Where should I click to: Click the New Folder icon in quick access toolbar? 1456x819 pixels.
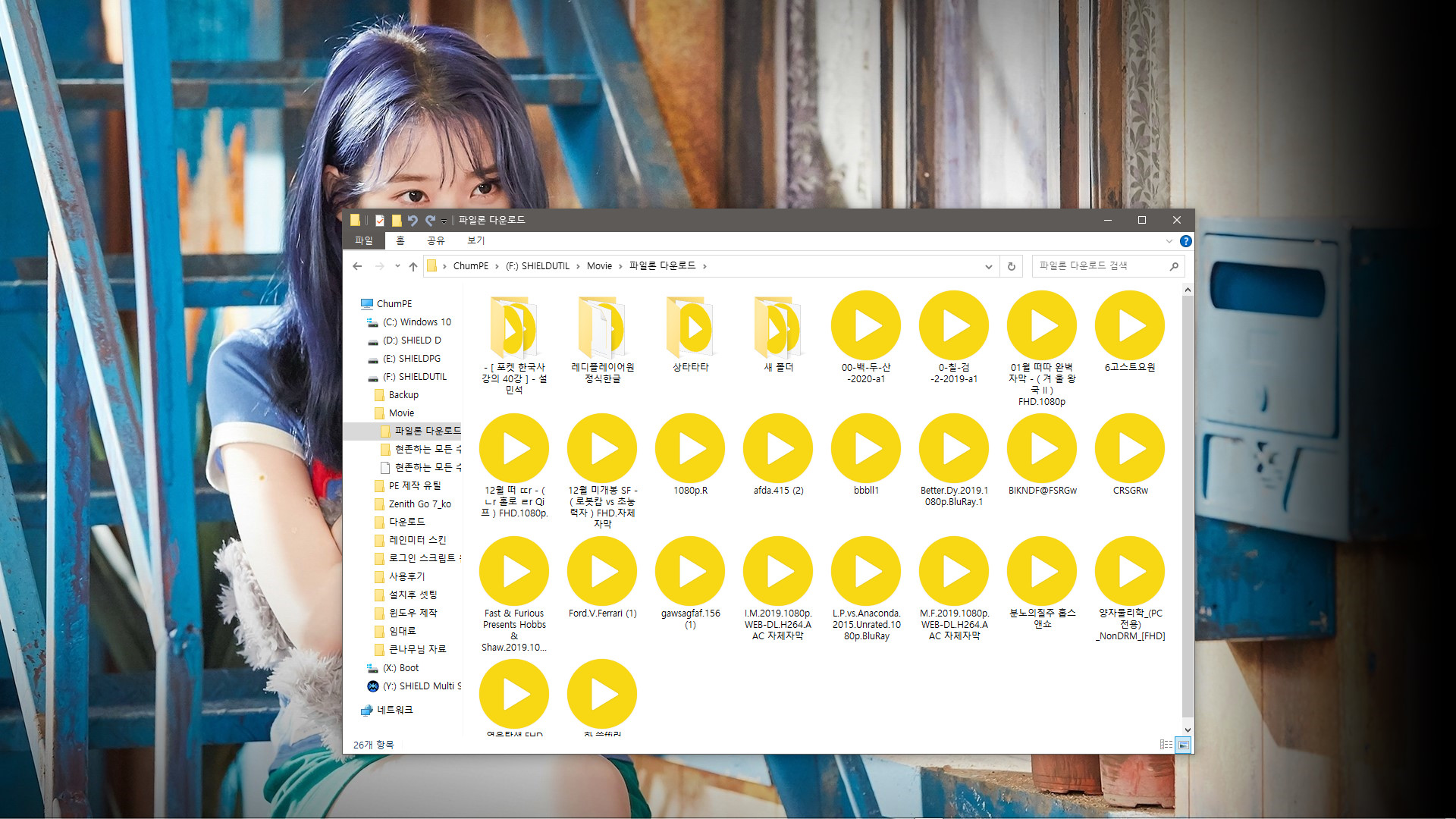(x=396, y=221)
